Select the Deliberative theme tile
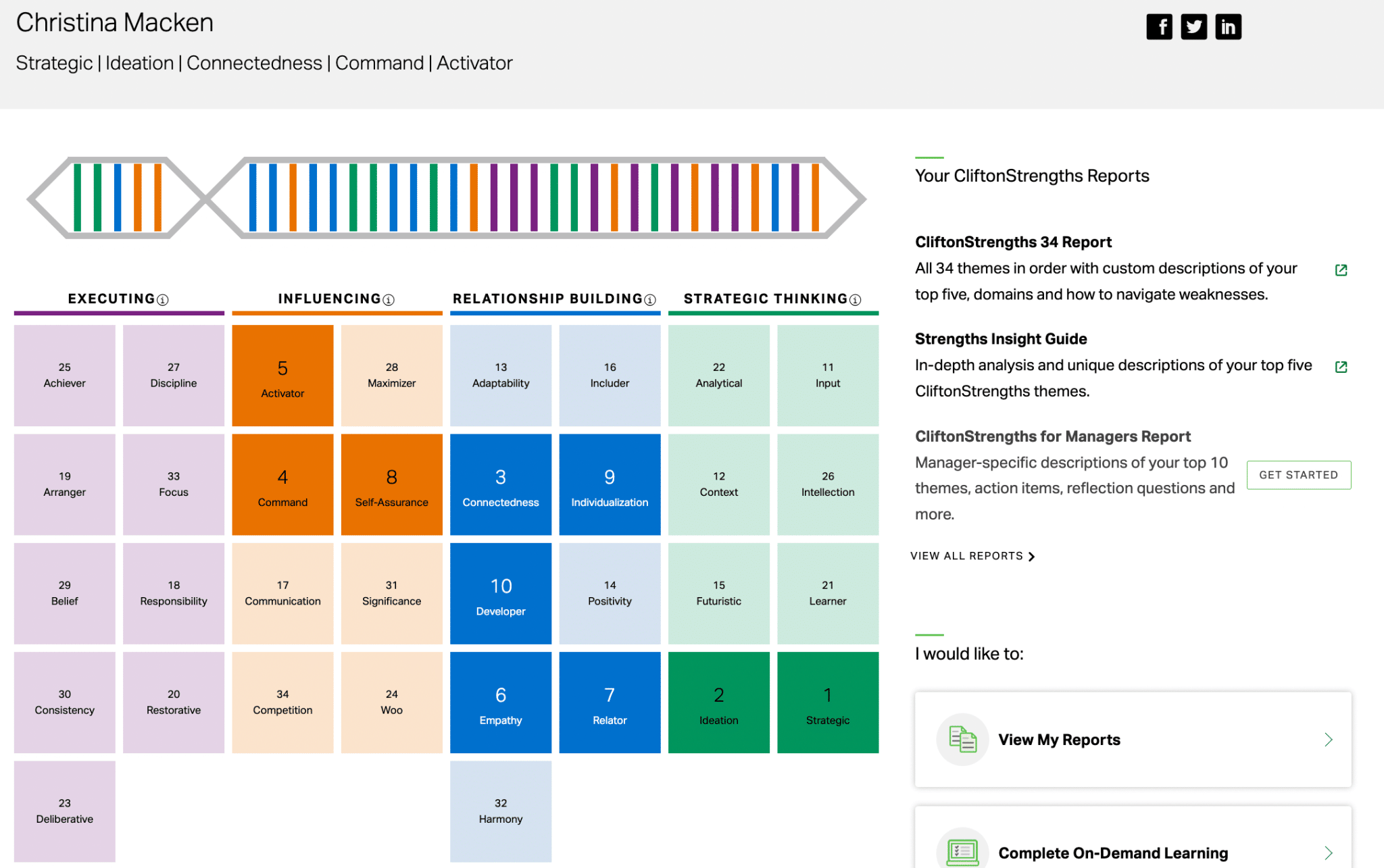The width and height of the screenshot is (1384, 868). tap(65, 811)
